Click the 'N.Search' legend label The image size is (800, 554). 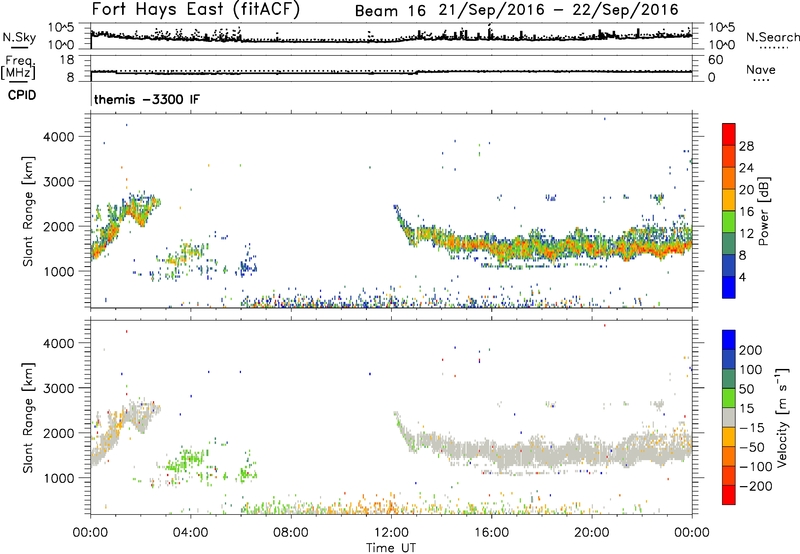(x=772, y=37)
